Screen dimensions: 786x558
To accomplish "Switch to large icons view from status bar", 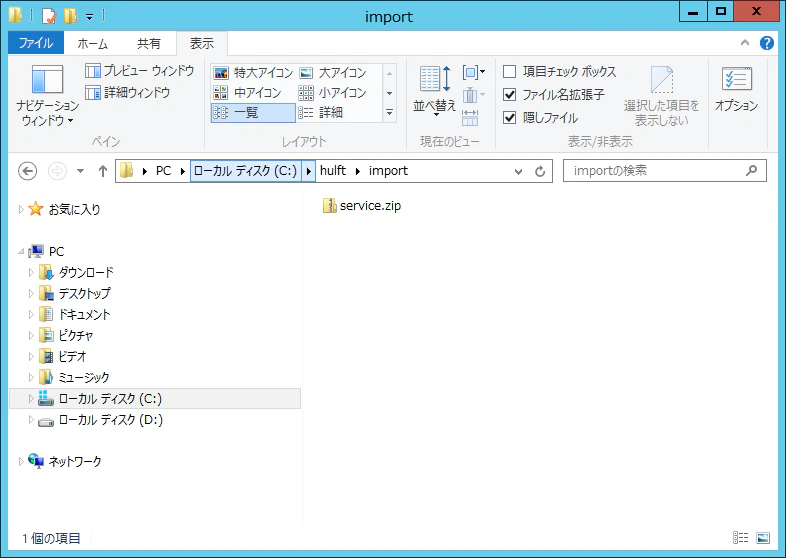I will (x=762, y=538).
